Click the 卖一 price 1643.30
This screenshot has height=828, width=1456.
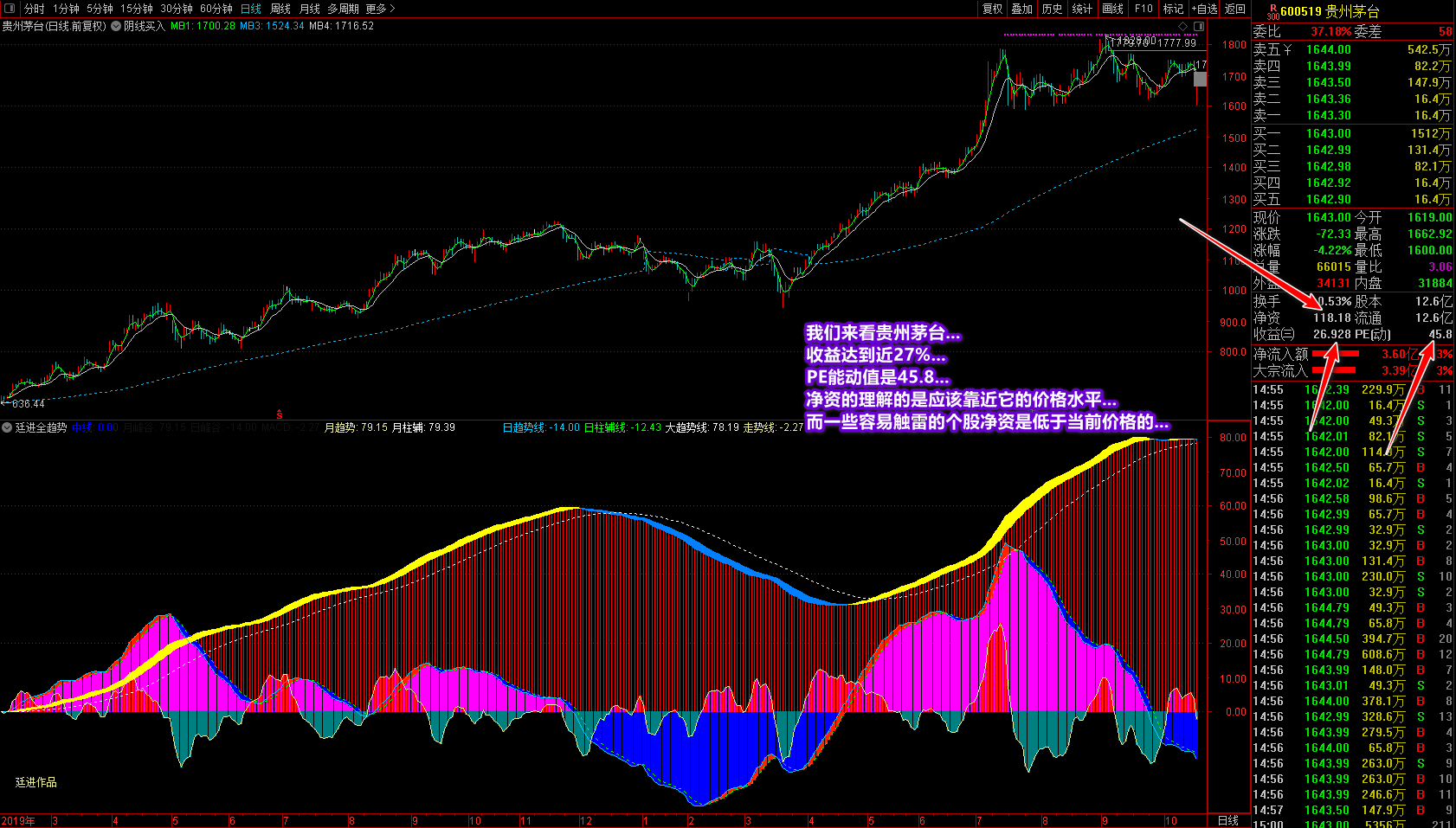click(1328, 115)
